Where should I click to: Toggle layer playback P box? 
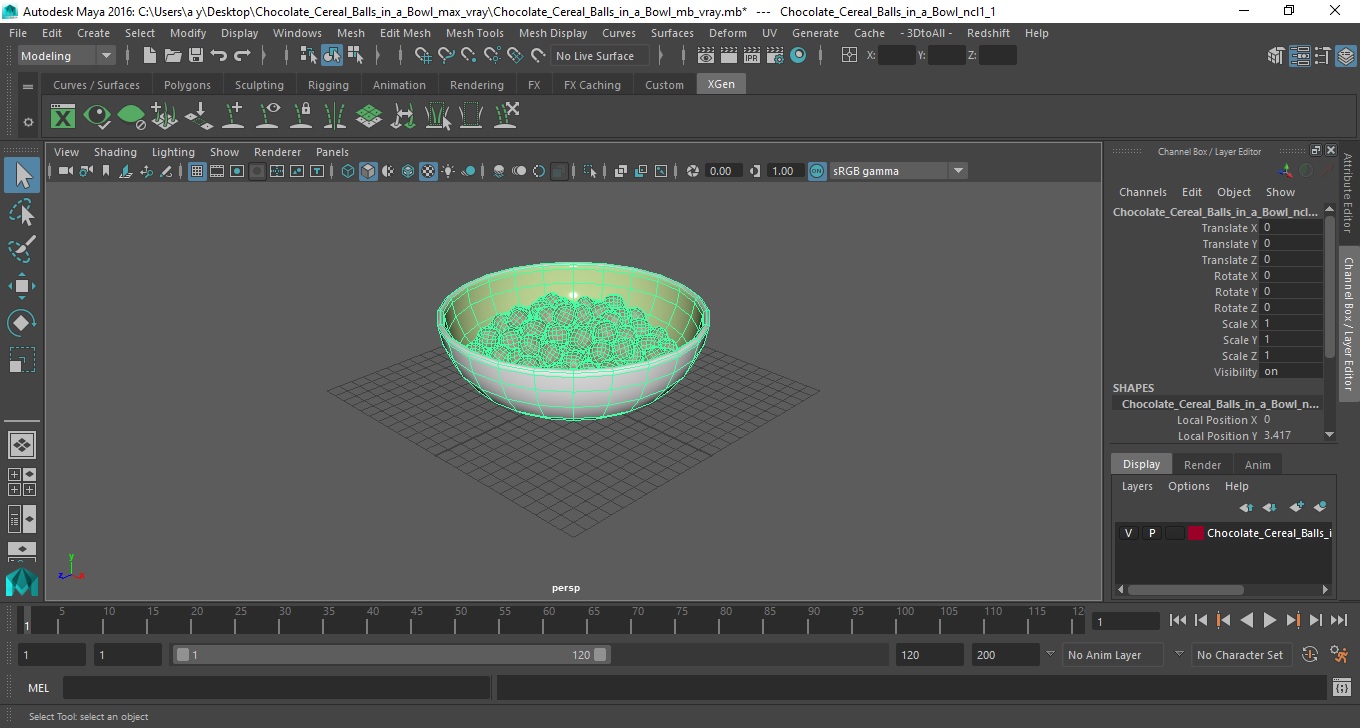tap(1151, 533)
